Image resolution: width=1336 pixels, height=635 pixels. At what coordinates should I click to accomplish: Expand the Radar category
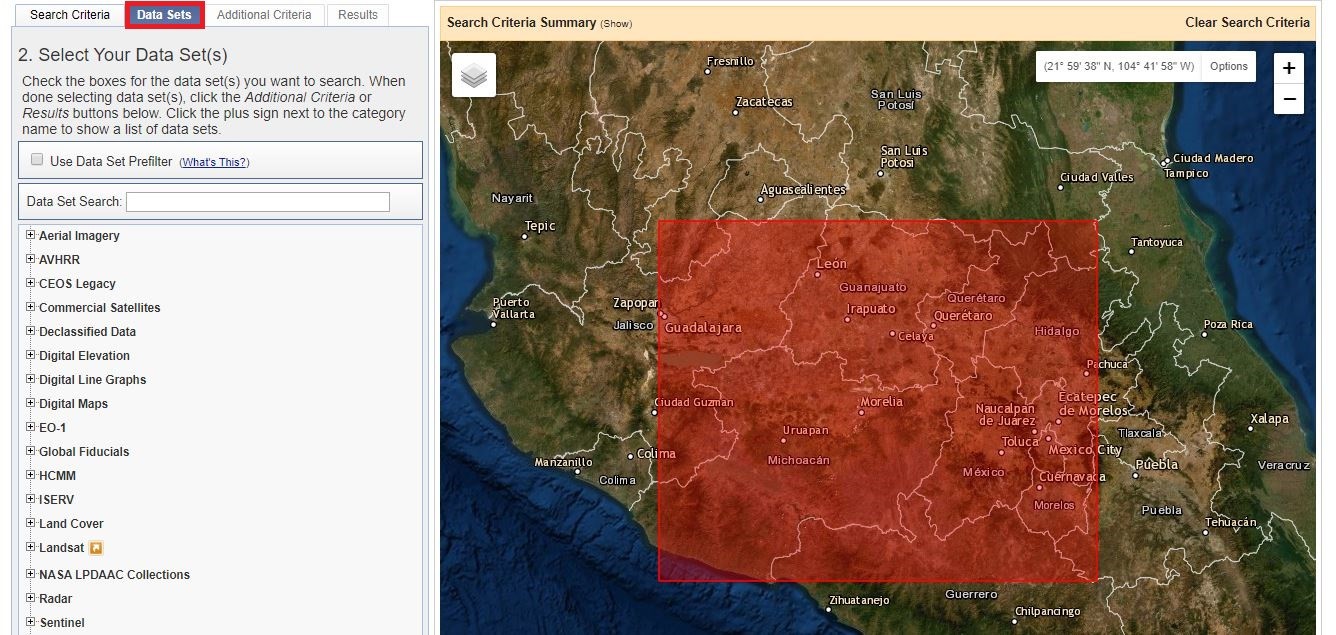coord(31,599)
